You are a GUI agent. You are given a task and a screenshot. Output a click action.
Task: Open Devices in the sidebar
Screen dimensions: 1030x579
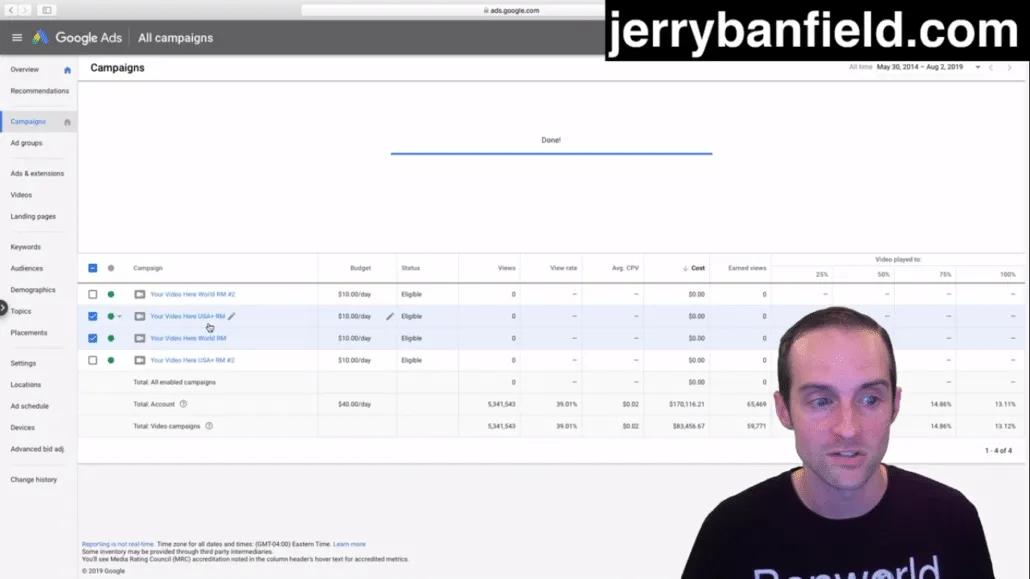22,428
